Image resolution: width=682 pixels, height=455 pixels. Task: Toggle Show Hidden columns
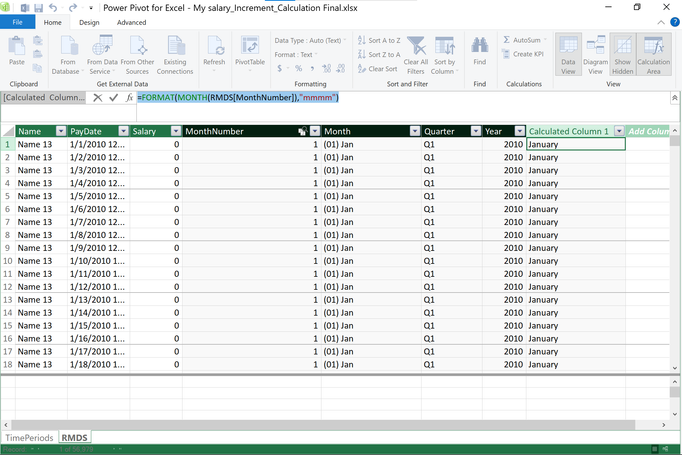(x=622, y=55)
